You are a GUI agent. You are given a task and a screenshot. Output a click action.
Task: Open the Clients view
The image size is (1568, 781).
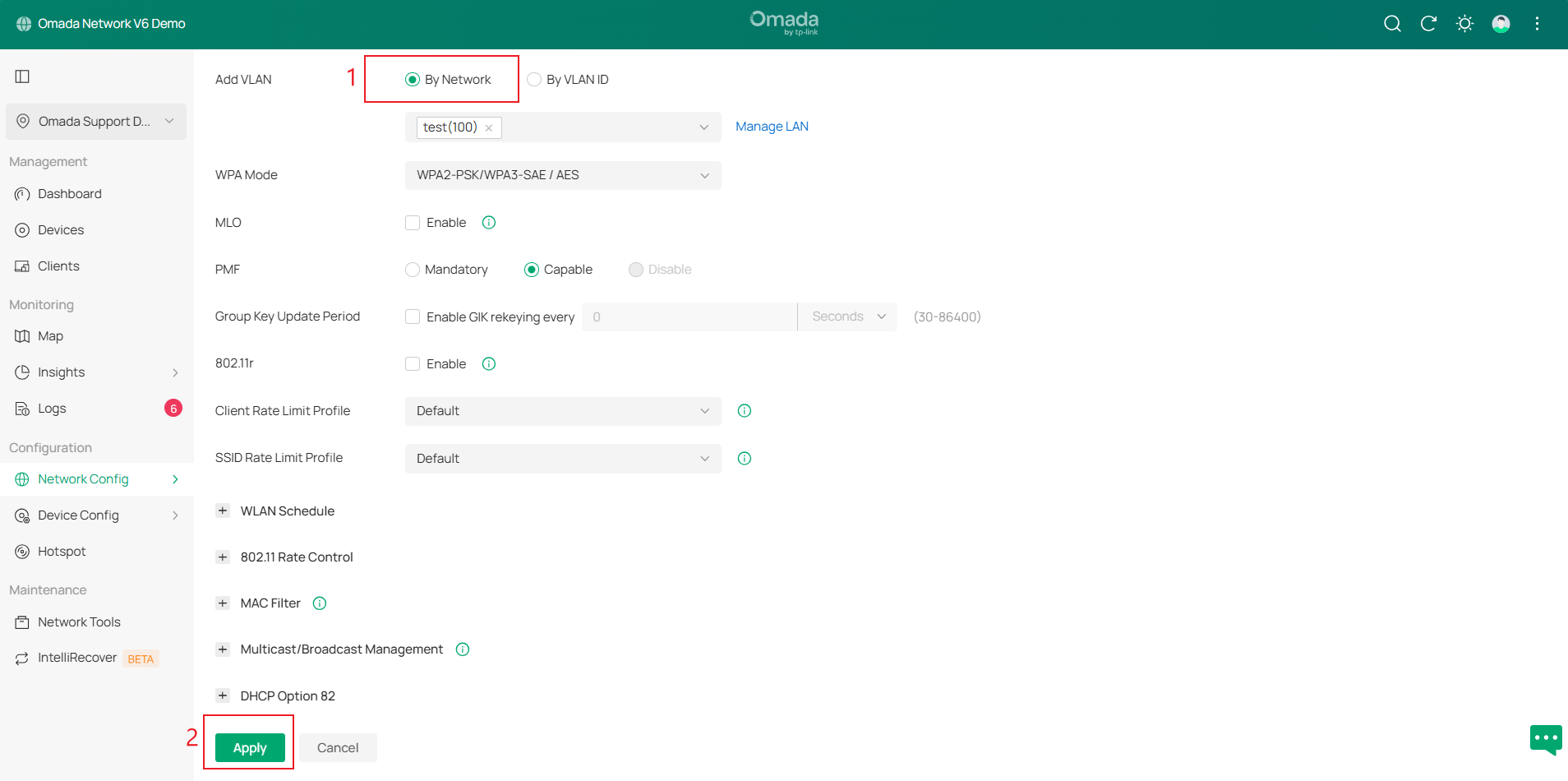(58, 266)
